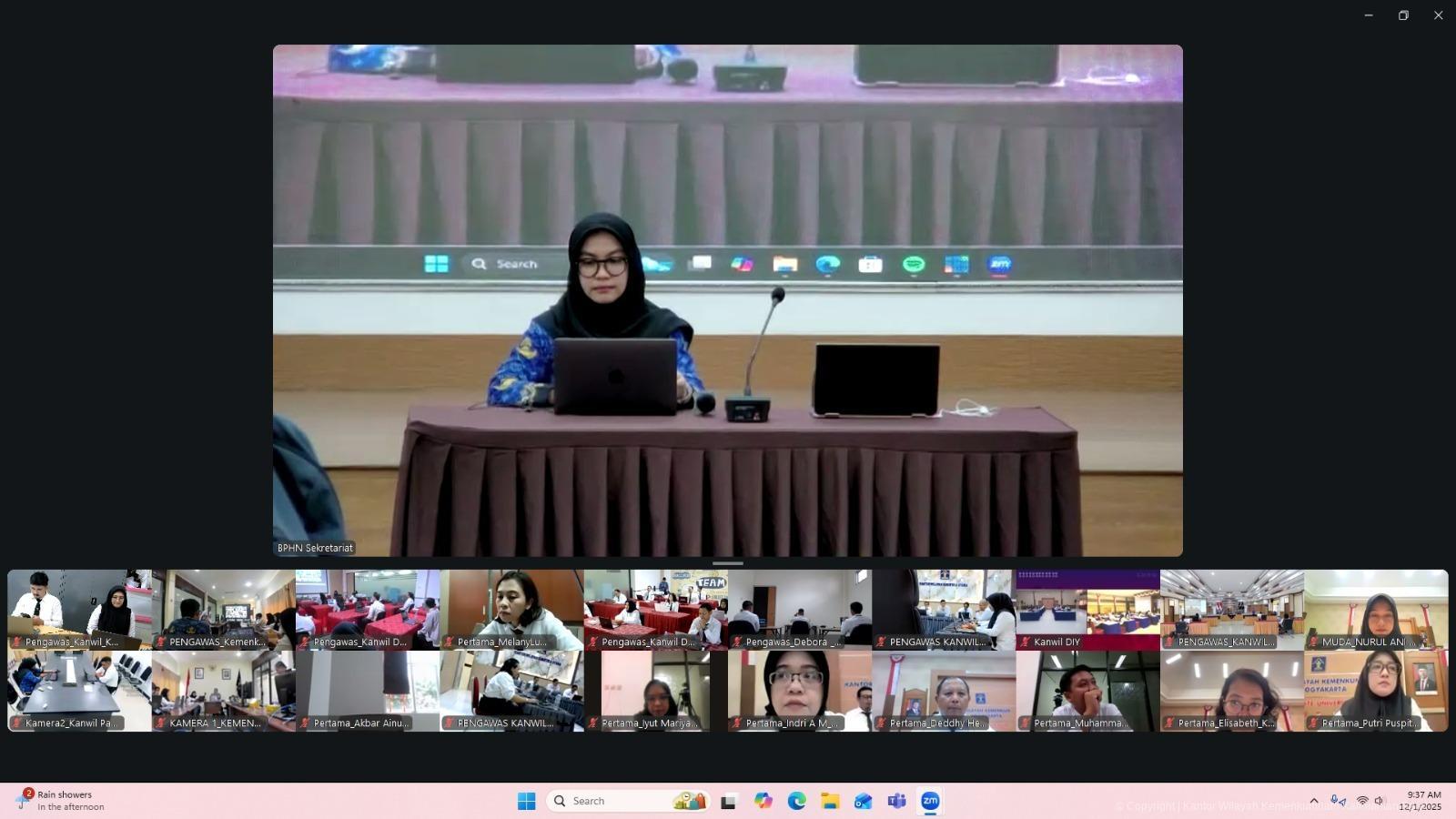This screenshot has height=819, width=1456.
Task: Select the Kamera2_Kanwil Pa participant tile
Action: [x=79, y=690]
